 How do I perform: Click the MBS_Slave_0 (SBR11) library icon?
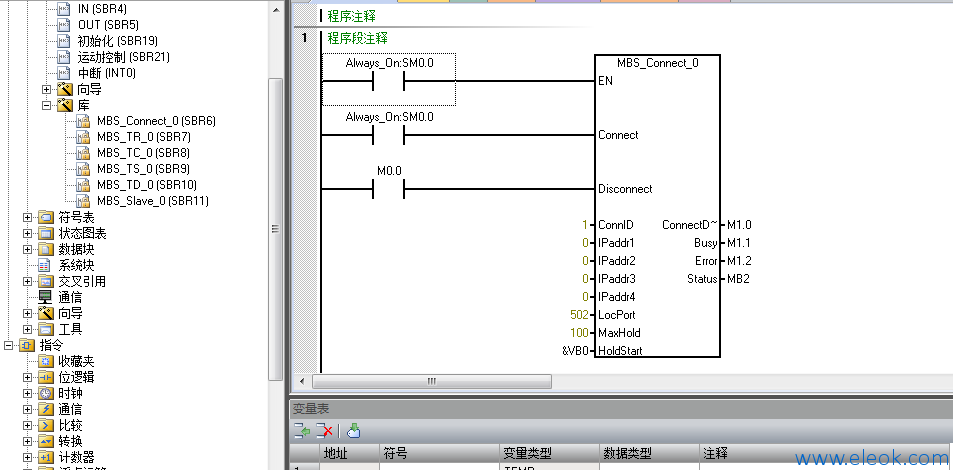click(83, 201)
